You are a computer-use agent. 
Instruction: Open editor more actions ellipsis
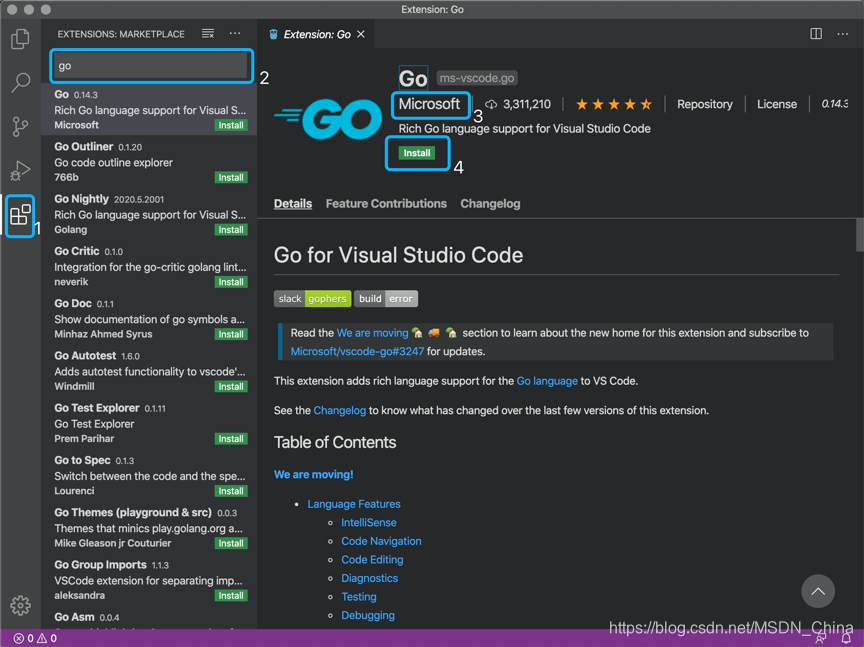point(843,34)
